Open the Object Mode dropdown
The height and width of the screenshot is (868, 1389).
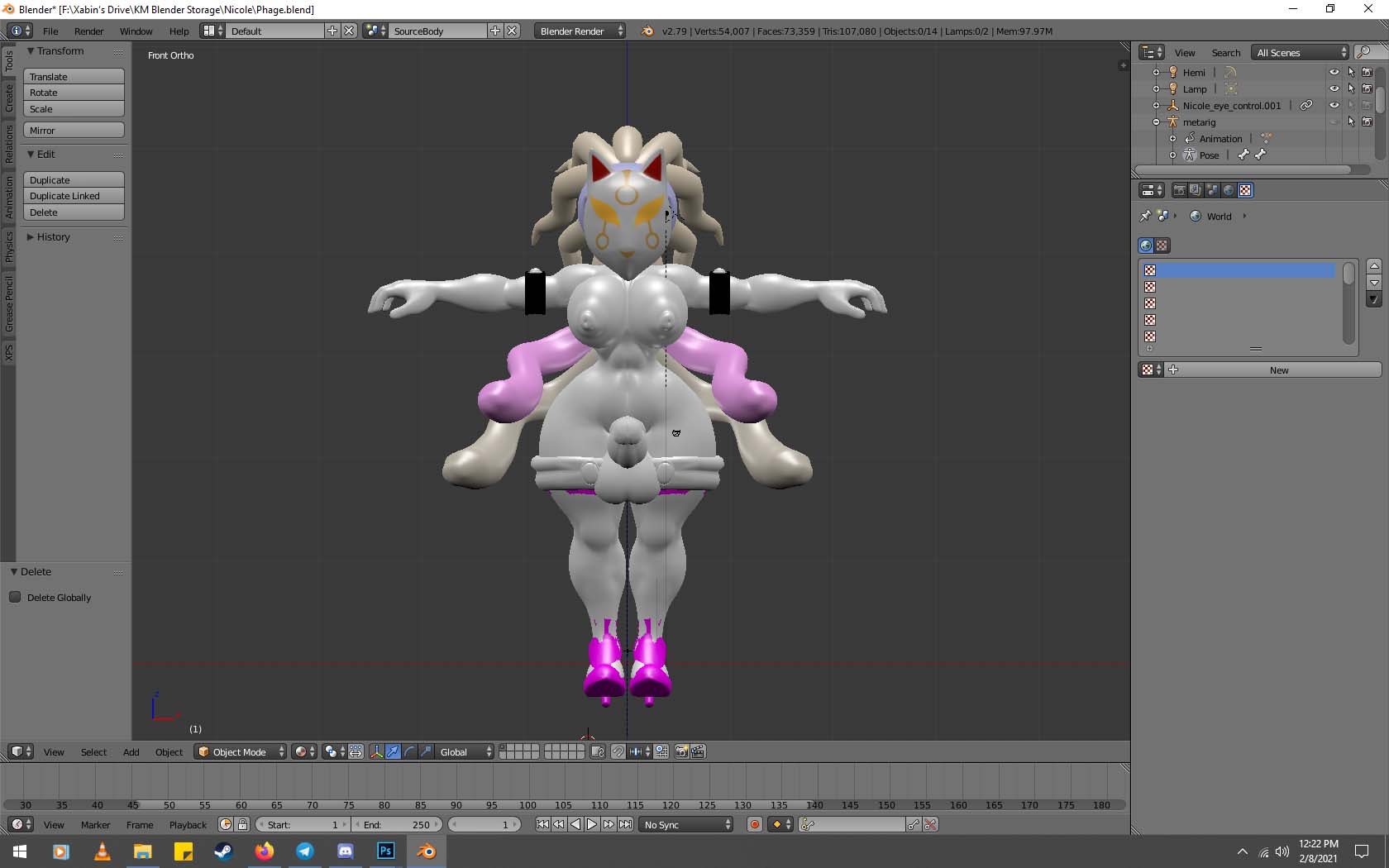point(240,751)
